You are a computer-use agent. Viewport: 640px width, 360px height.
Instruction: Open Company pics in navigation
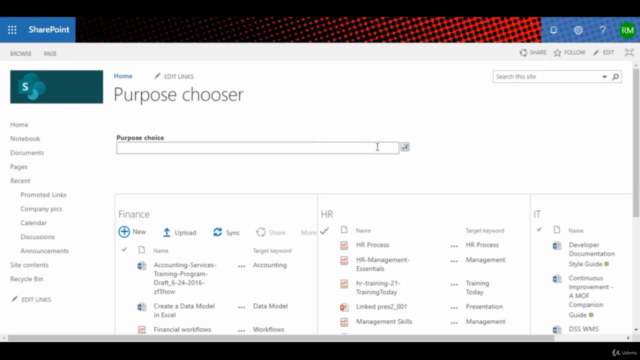41,209
